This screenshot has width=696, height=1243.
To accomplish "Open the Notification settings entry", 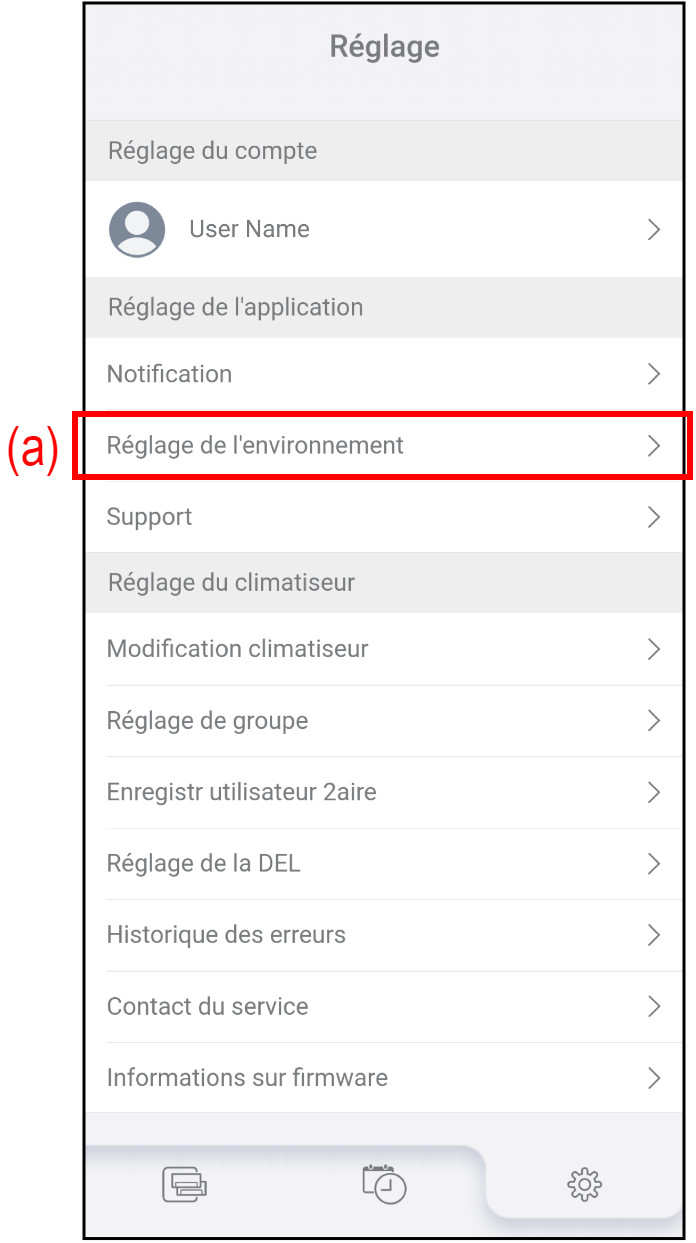I will click(170, 374).
